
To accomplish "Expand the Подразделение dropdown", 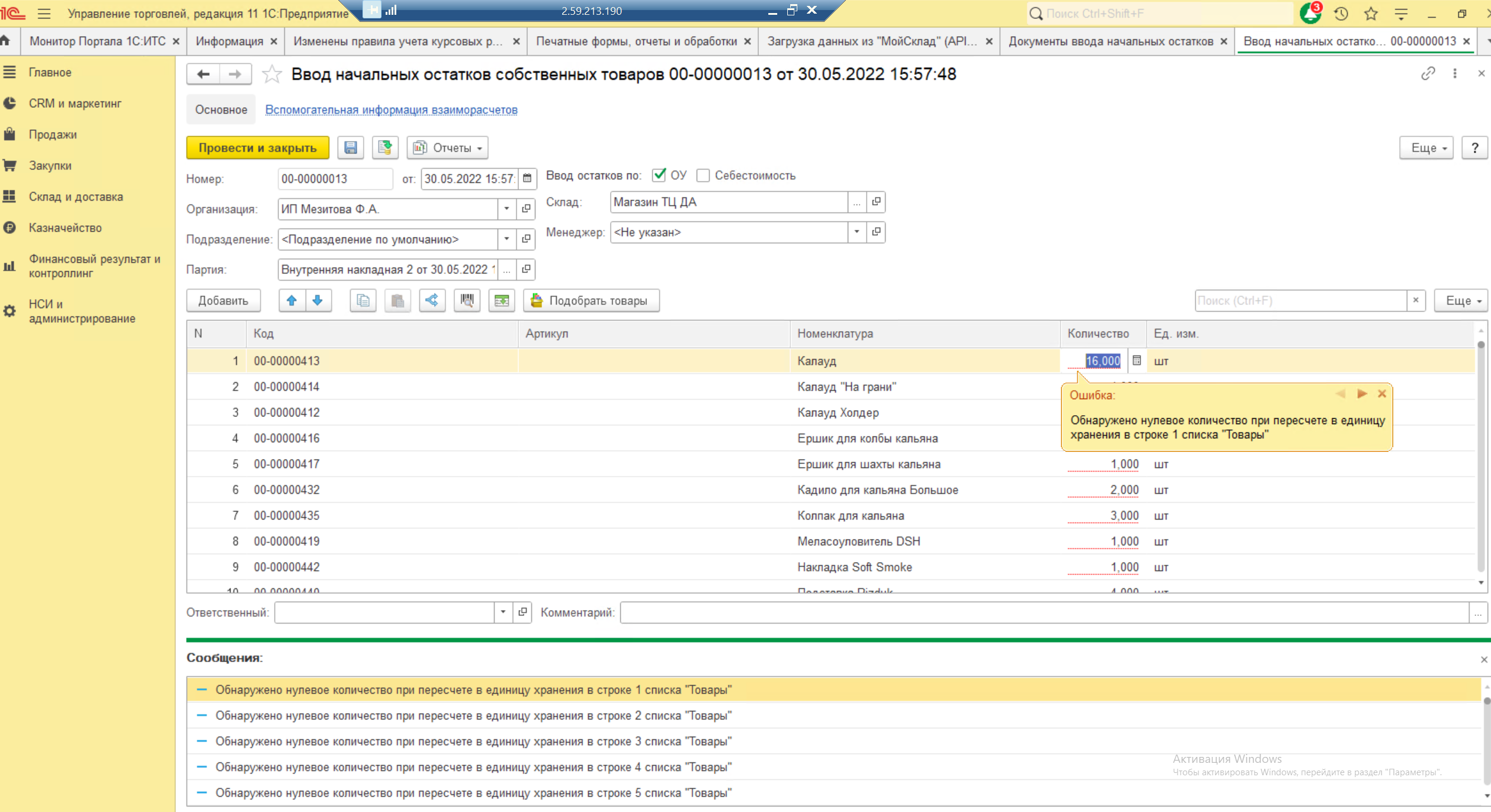I will click(506, 239).
